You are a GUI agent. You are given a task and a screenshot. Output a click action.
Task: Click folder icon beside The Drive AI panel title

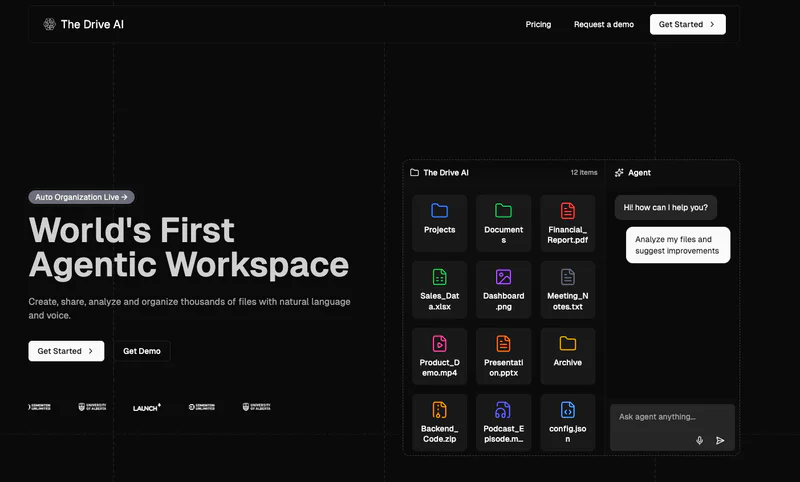tap(414, 172)
